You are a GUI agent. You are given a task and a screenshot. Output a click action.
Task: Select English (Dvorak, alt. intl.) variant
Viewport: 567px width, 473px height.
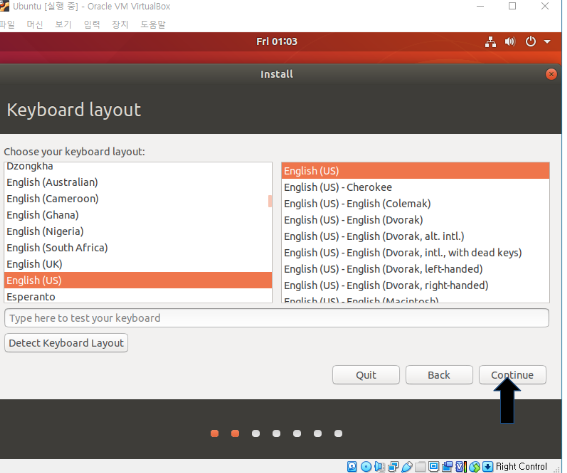pyautogui.click(x=415, y=236)
